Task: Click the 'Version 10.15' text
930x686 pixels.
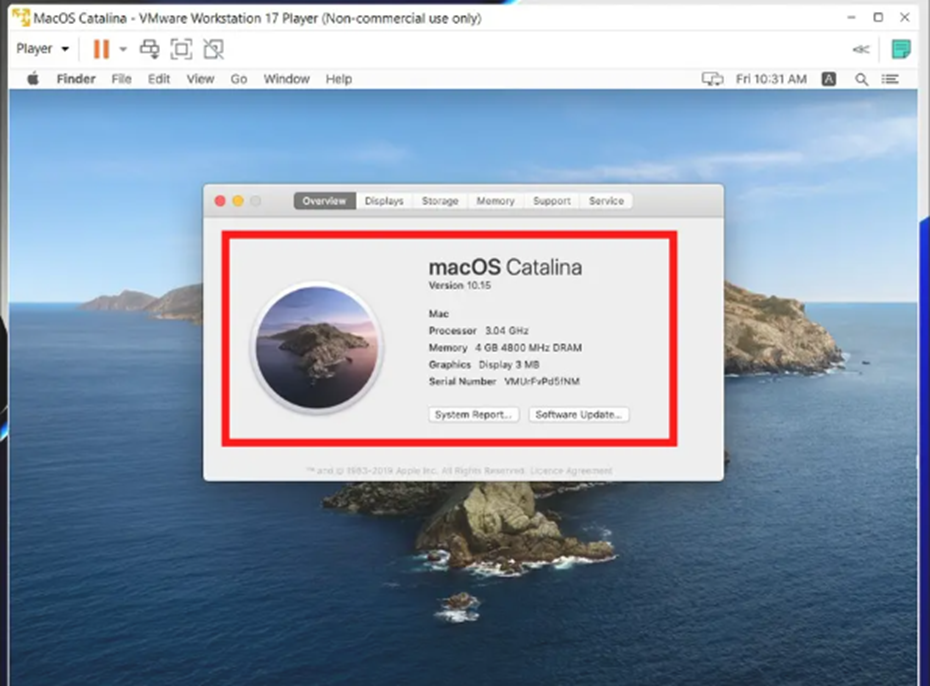Action: click(x=460, y=285)
